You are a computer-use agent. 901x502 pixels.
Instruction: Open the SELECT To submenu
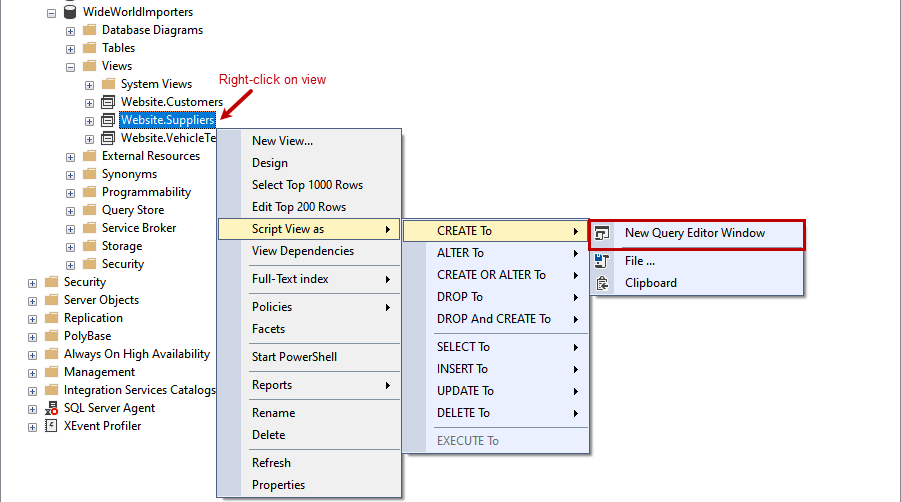tap(495, 347)
